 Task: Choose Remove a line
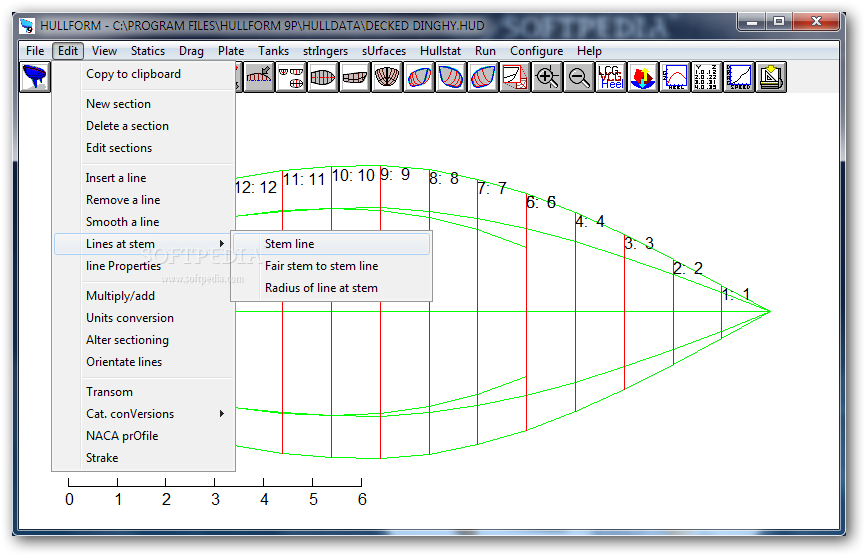click(144, 200)
